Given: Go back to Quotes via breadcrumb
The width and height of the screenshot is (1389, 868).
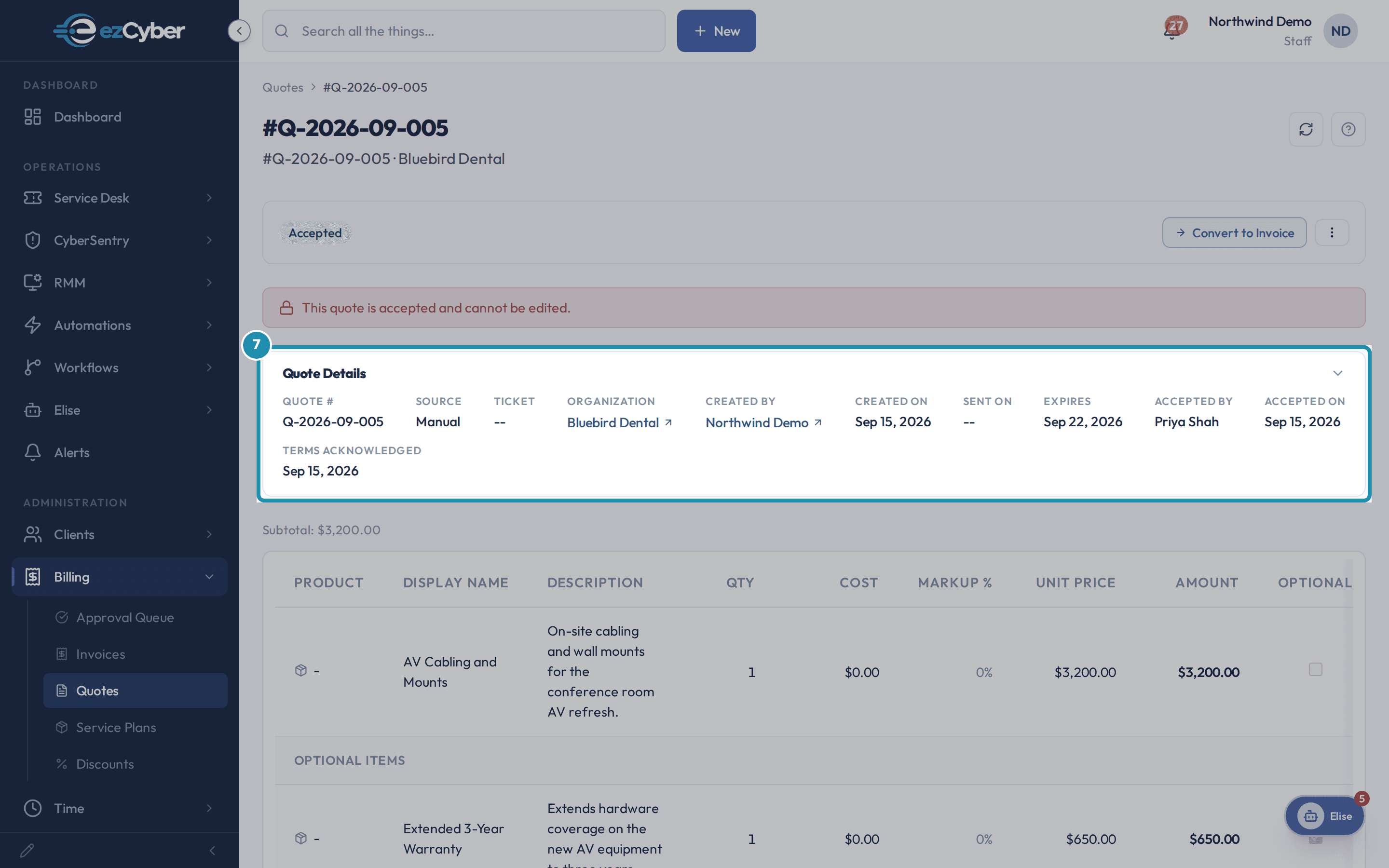Looking at the screenshot, I should click(283, 87).
